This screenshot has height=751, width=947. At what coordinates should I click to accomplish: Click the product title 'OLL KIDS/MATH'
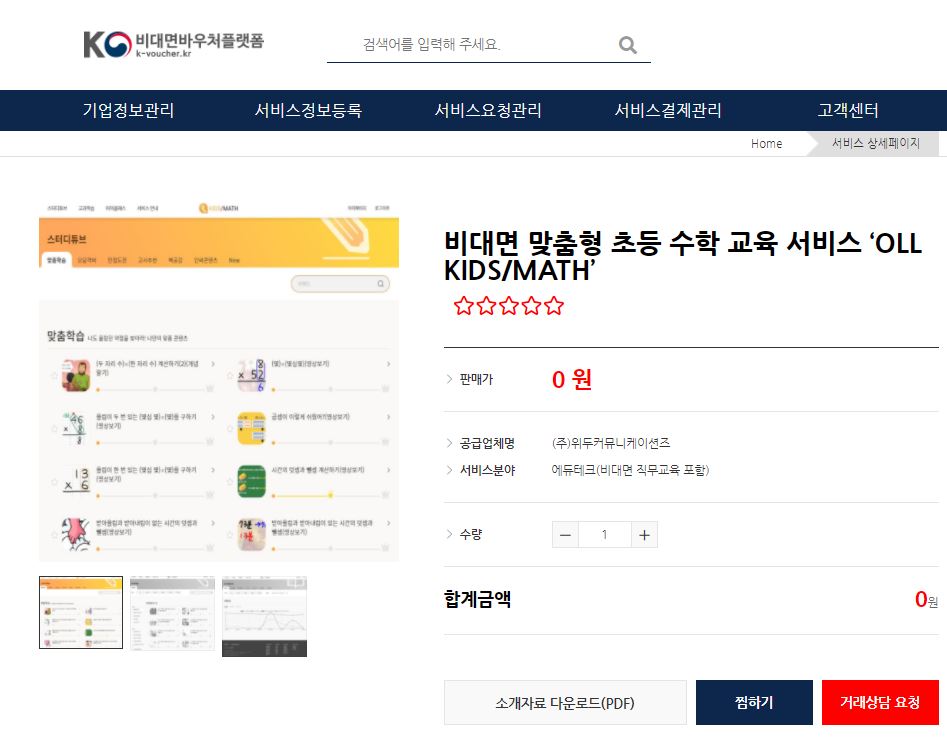(x=683, y=257)
